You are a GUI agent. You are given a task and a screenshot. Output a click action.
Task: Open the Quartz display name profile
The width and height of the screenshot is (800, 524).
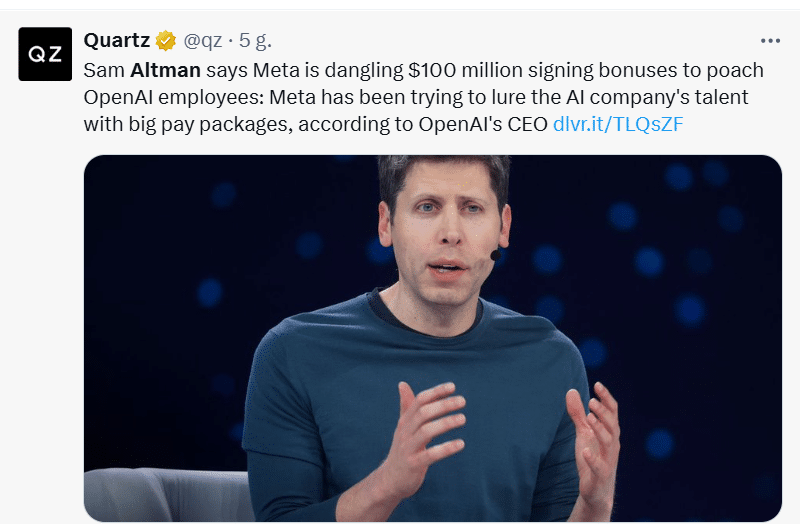[117, 40]
